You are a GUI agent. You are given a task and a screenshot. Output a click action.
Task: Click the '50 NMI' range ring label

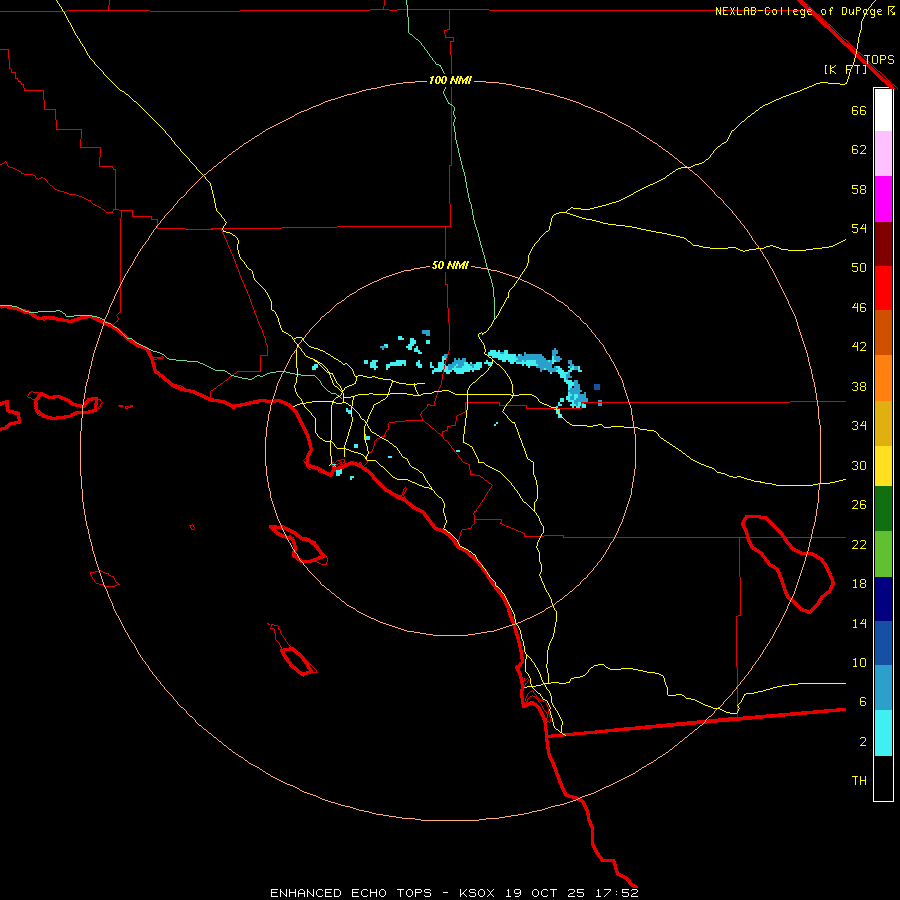pos(450,265)
